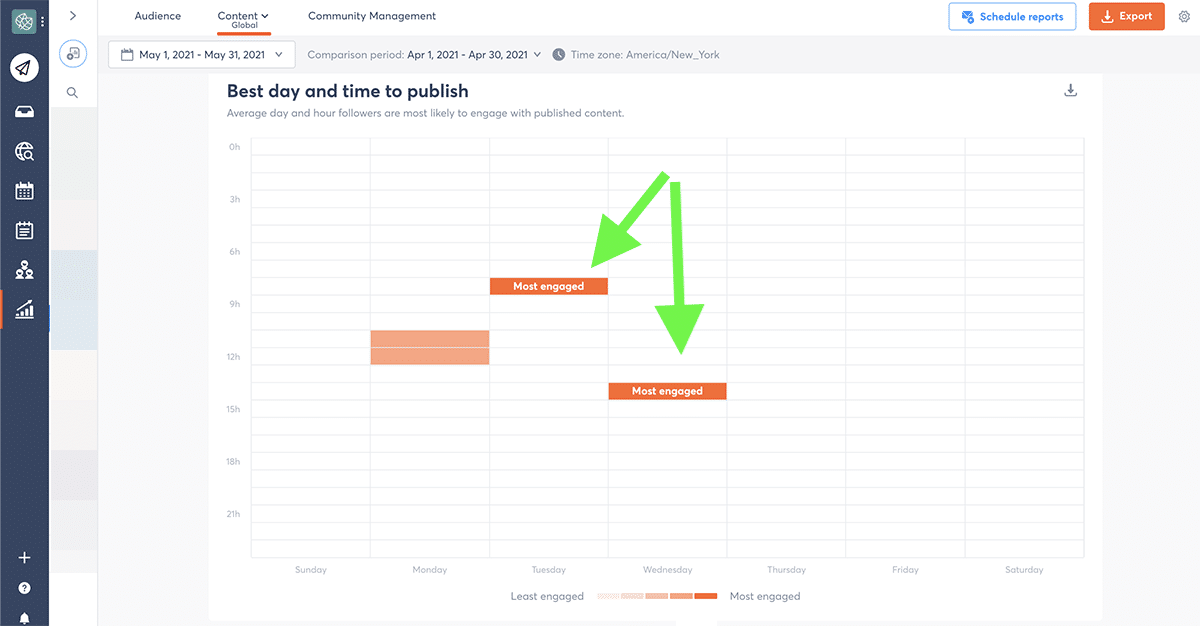Download the Best day and time chart
The height and width of the screenshot is (626, 1200).
point(1070,91)
